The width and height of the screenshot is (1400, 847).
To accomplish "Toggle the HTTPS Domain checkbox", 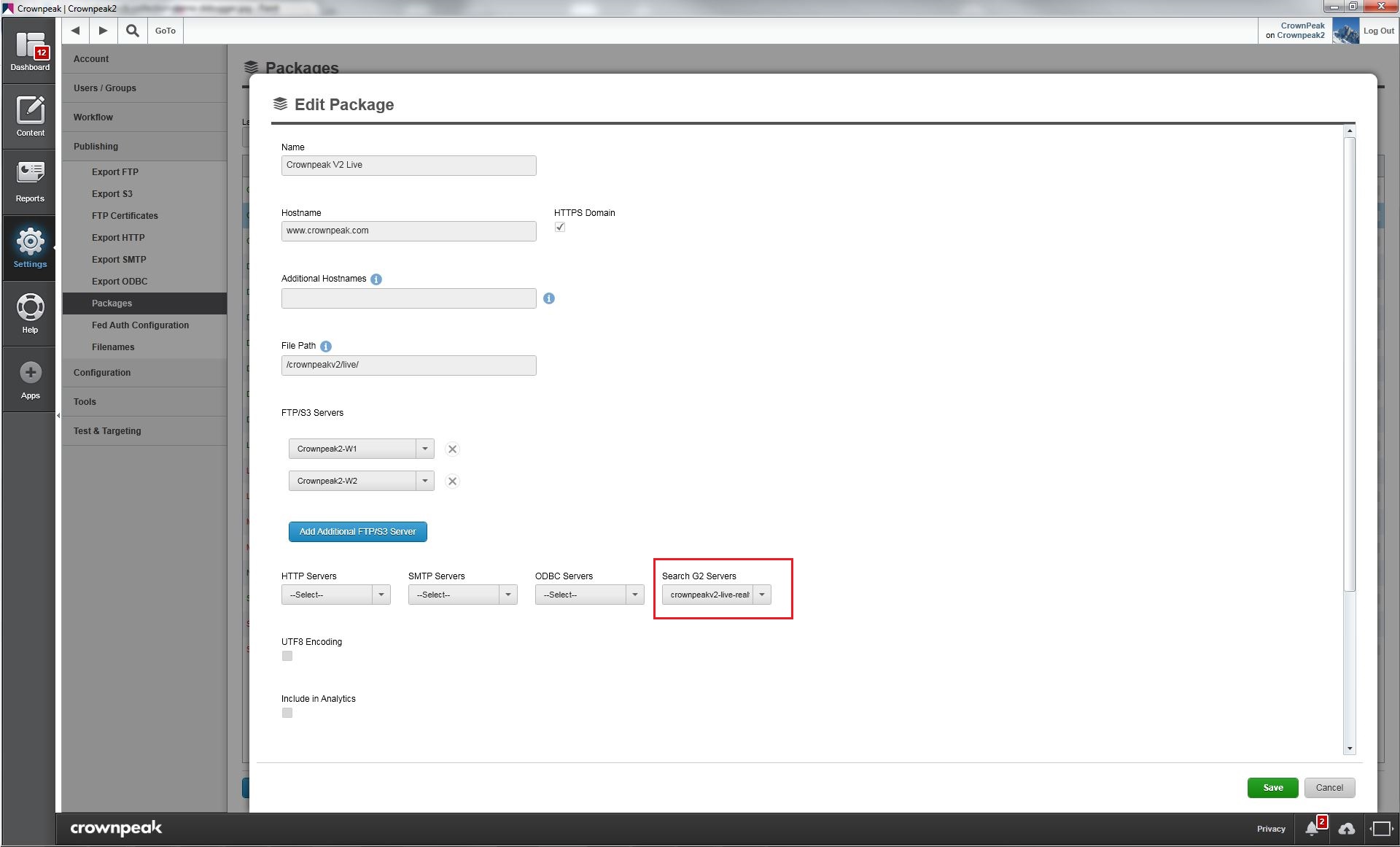I will pyautogui.click(x=560, y=227).
